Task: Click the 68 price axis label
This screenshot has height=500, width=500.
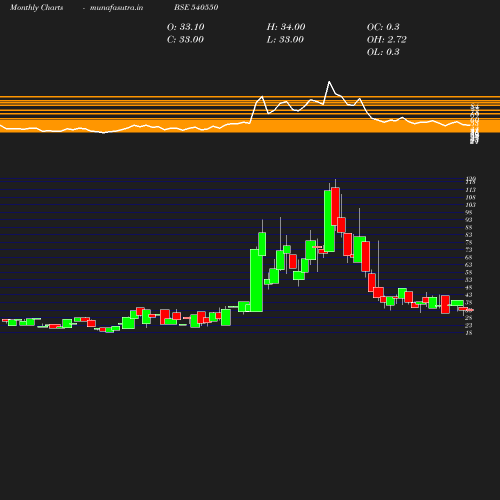Action: pyautogui.click(x=469, y=257)
